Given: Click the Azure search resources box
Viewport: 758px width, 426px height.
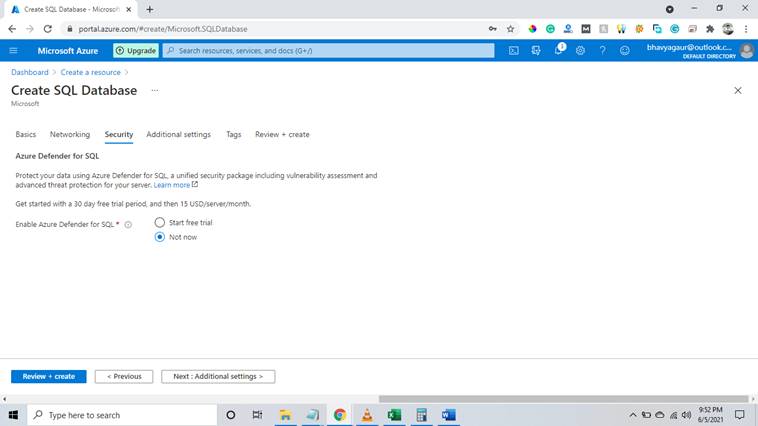Looking at the screenshot, I should 329,50.
